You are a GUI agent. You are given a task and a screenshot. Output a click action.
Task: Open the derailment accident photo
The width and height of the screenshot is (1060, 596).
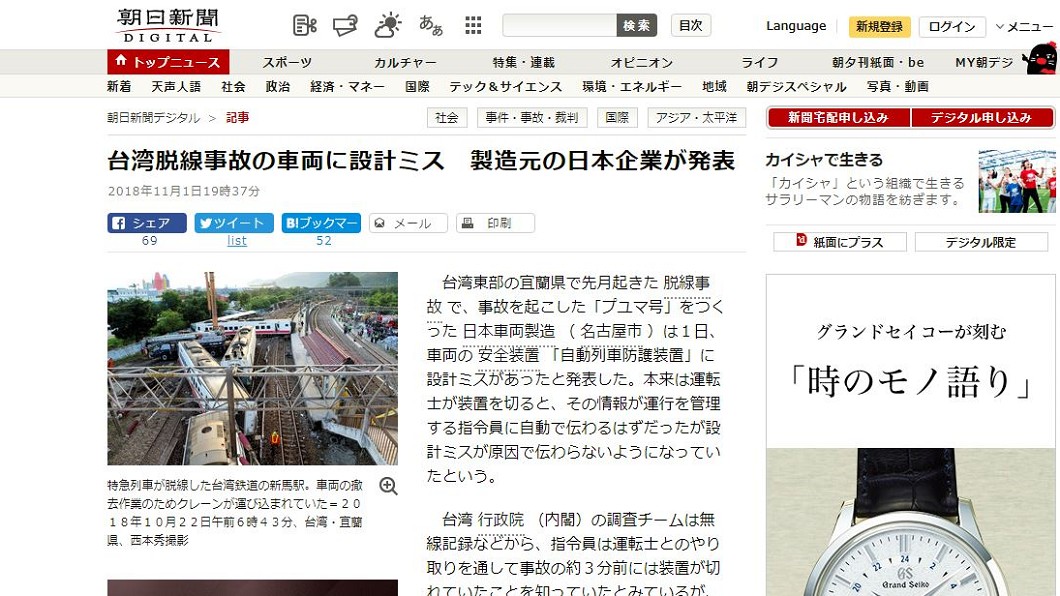(253, 368)
